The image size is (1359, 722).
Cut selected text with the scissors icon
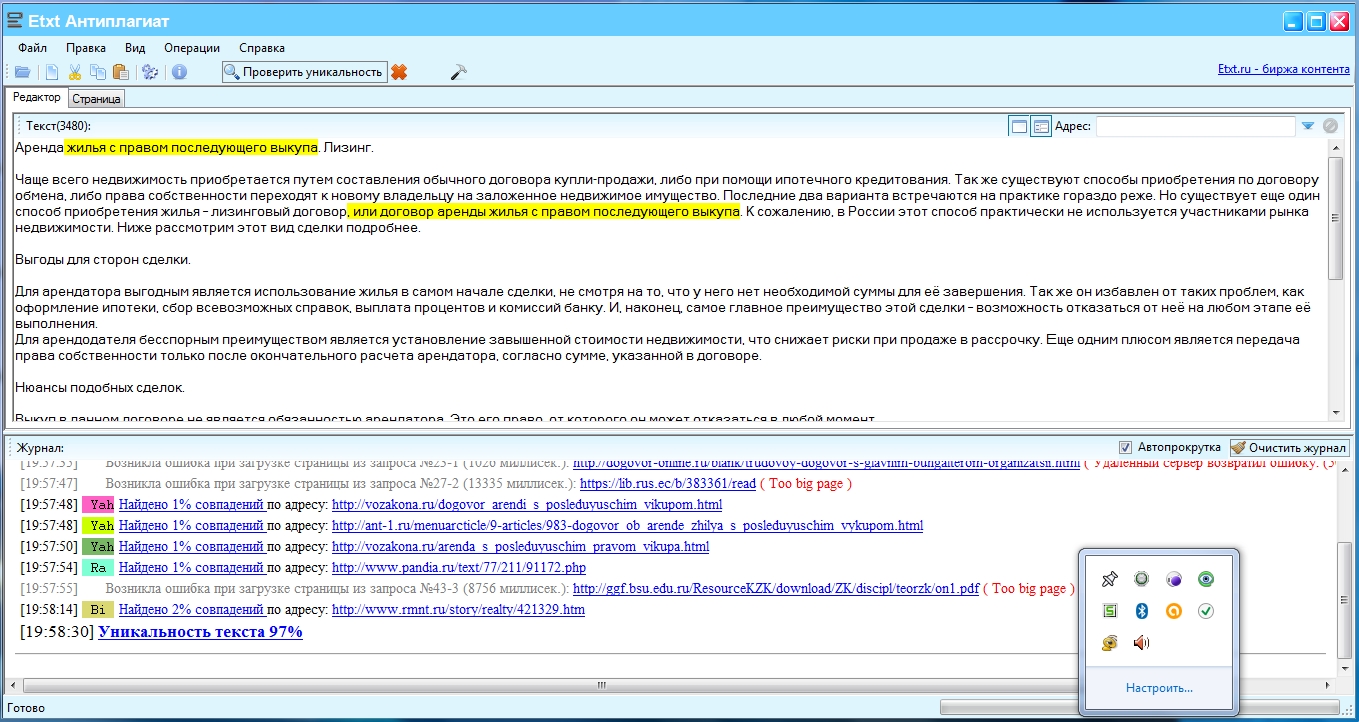pos(75,72)
